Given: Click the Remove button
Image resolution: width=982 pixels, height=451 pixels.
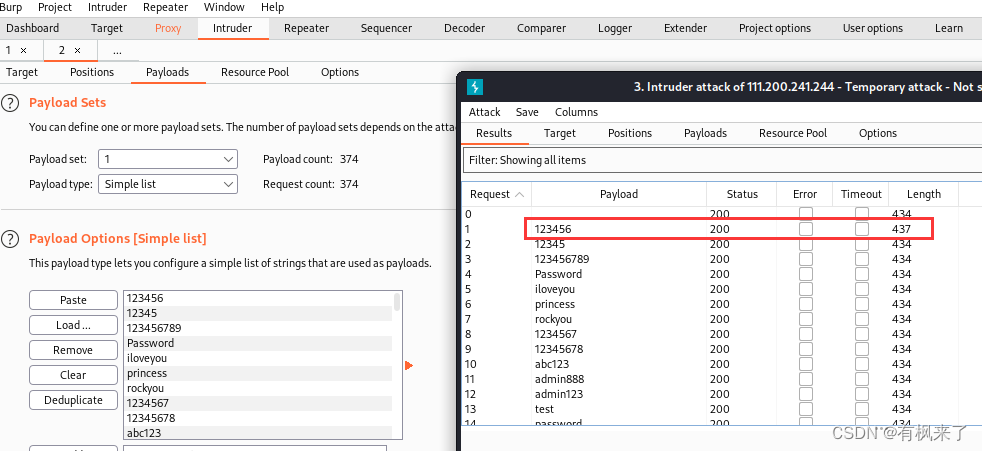Looking at the screenshot, I should pyautogui.click(x=73, y=350).
